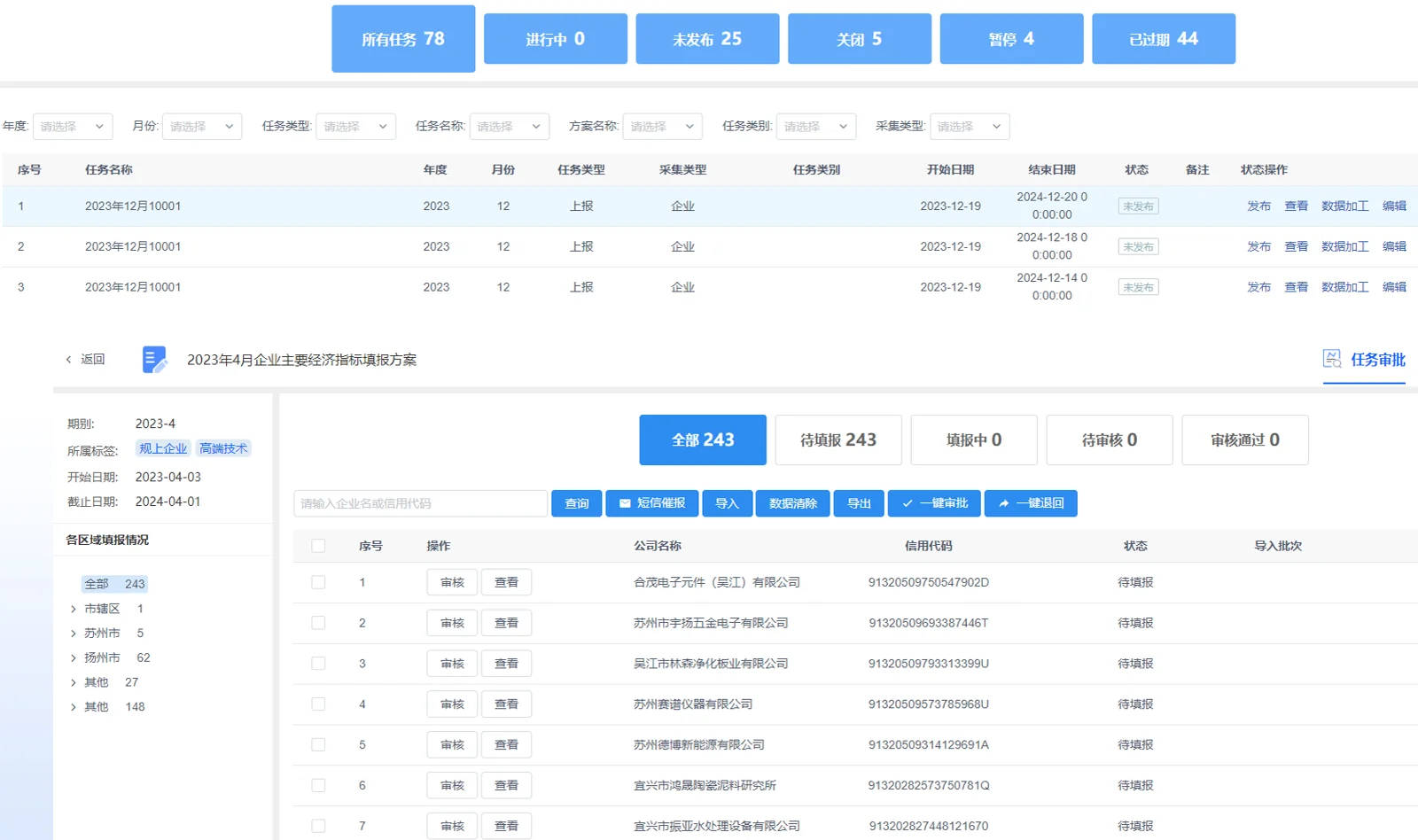Clear data with 数据清除
The image size is (1418, 840).
pos(793,503)
